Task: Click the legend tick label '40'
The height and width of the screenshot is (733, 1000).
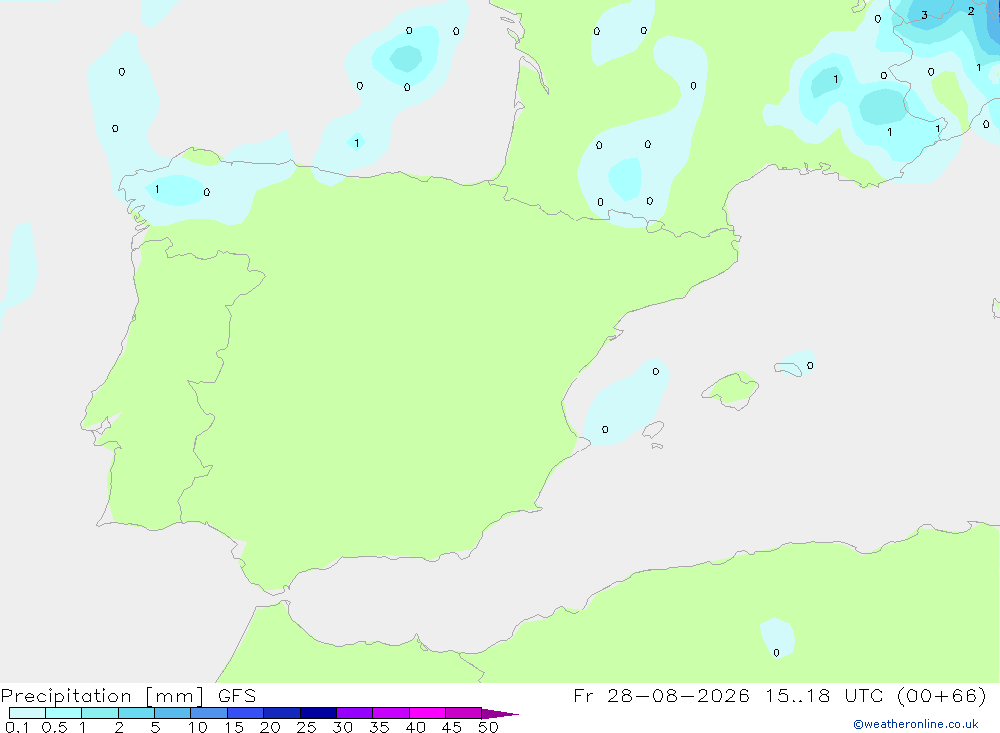Action: (416, 727)
